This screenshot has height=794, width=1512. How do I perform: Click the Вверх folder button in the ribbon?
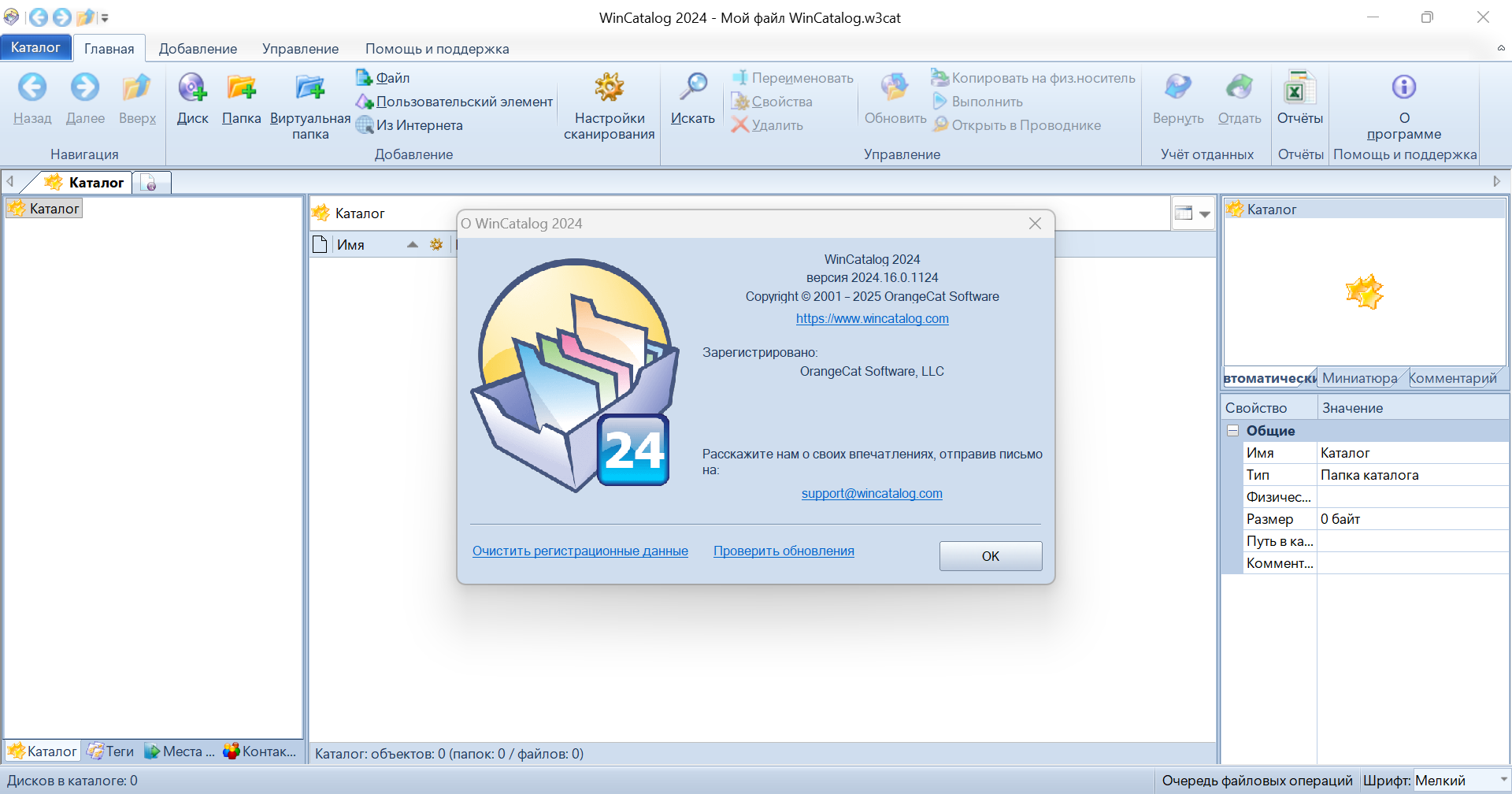[137, 98]
